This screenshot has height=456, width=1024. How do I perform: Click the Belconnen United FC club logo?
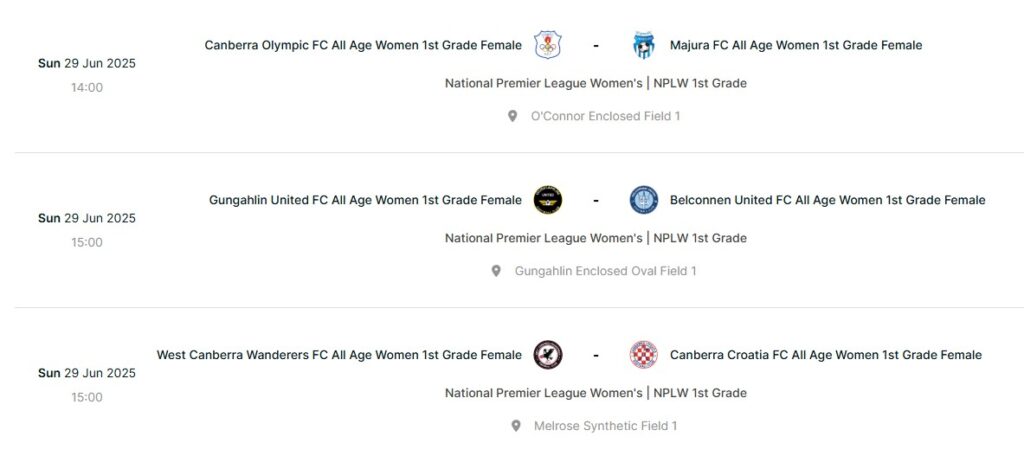[x=643, y=200]
